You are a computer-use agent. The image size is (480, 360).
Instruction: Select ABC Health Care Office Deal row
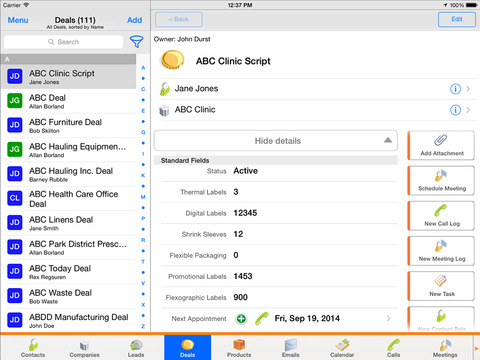click(x=68, y=199)
